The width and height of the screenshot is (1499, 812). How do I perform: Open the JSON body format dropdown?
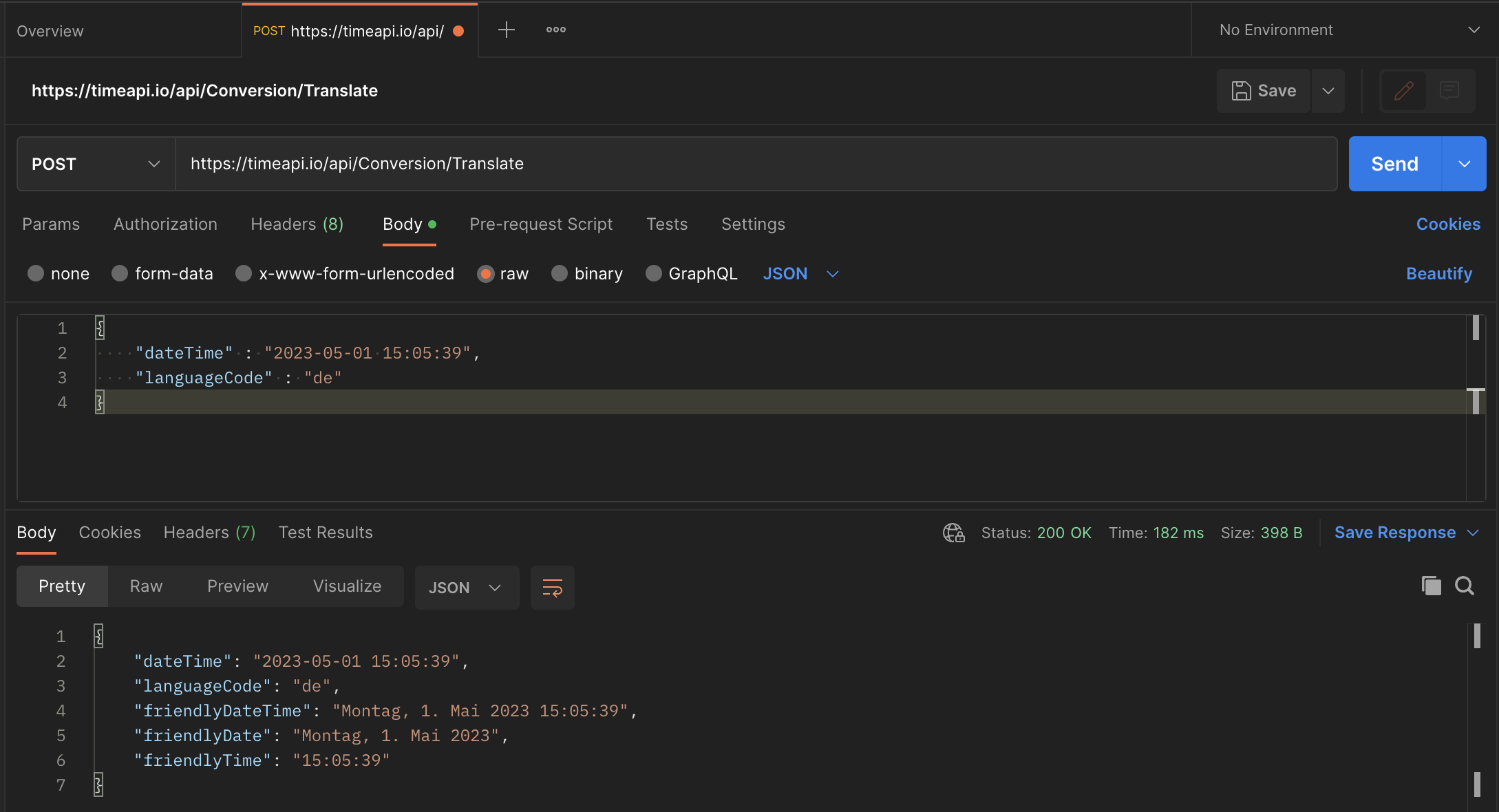pos(800,273)
